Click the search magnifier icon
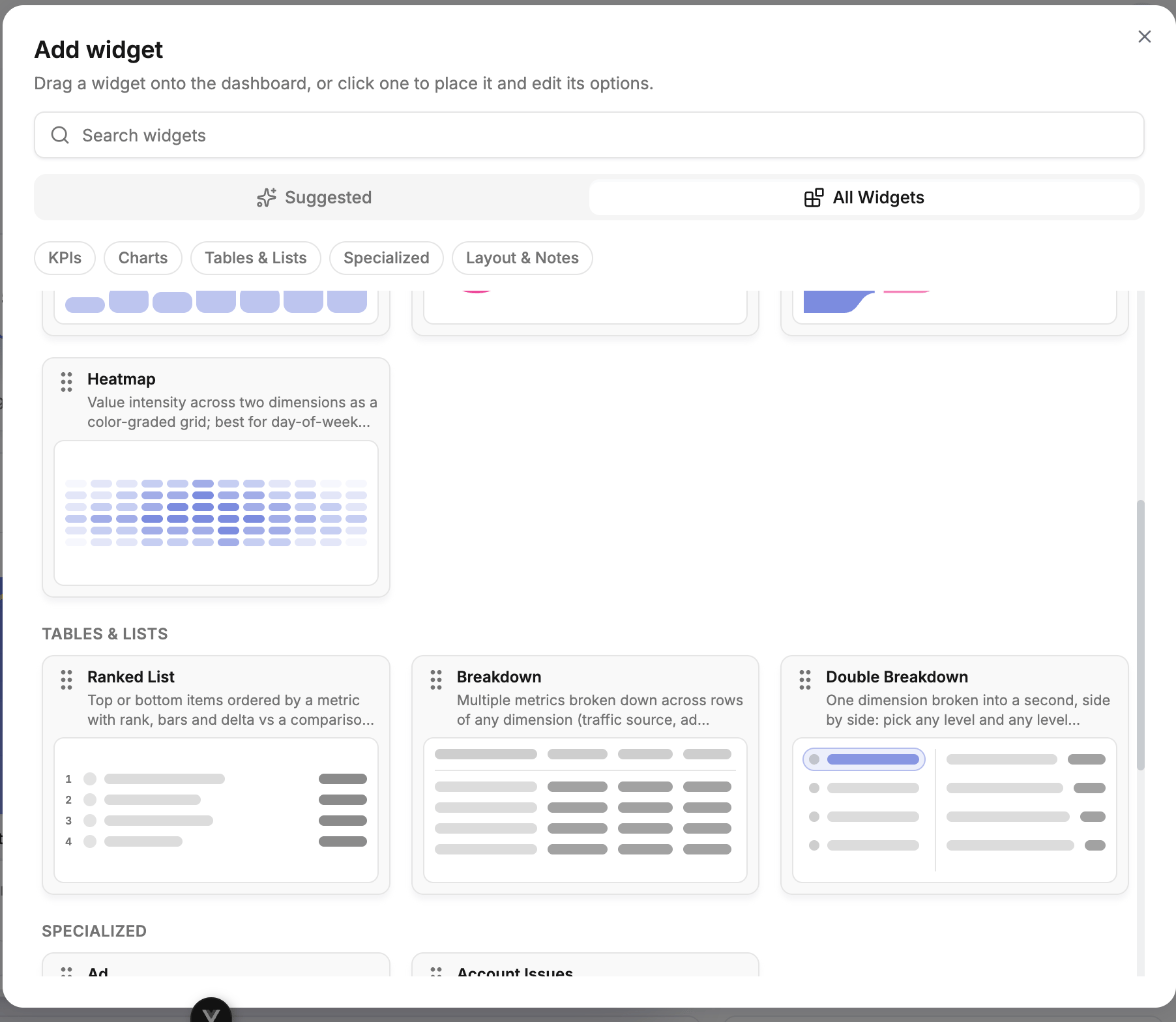 60,135
